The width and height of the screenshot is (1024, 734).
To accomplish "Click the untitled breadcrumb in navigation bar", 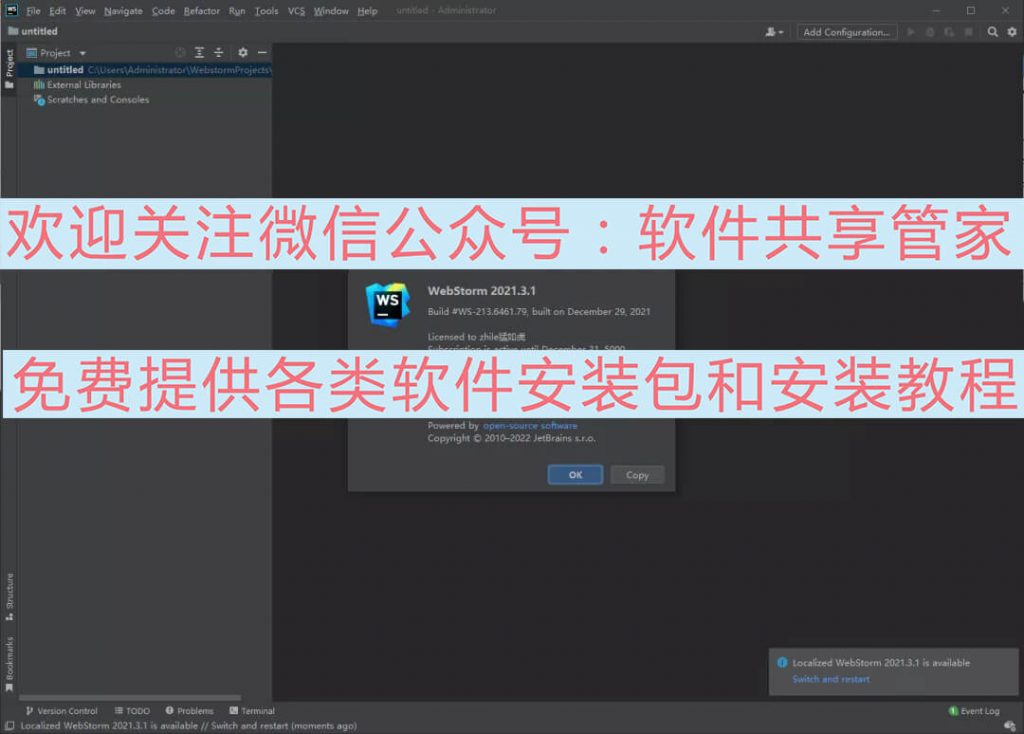I will pos(33,31).
